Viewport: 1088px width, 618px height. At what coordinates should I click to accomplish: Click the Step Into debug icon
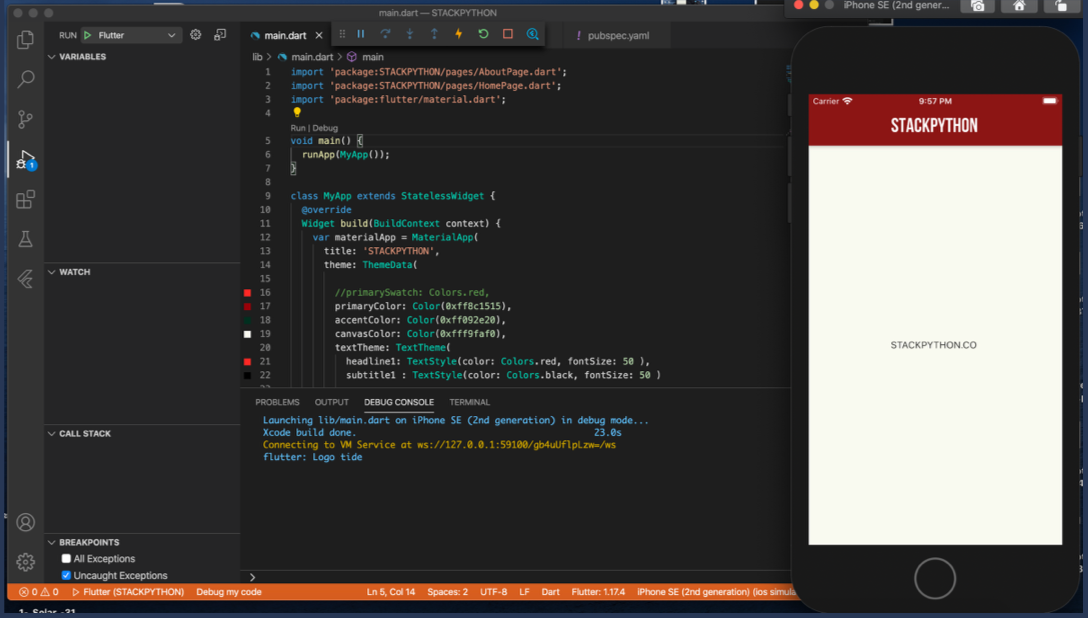pos(410,33)
